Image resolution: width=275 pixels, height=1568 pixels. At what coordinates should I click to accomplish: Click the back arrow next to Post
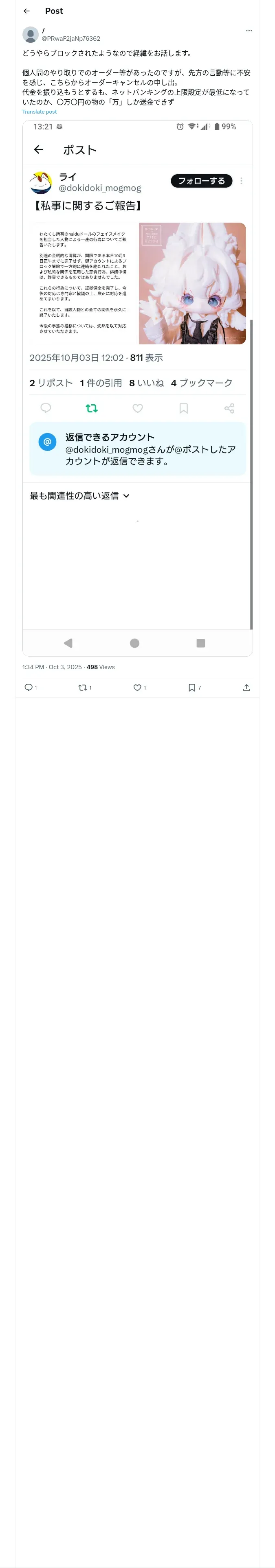26,11
